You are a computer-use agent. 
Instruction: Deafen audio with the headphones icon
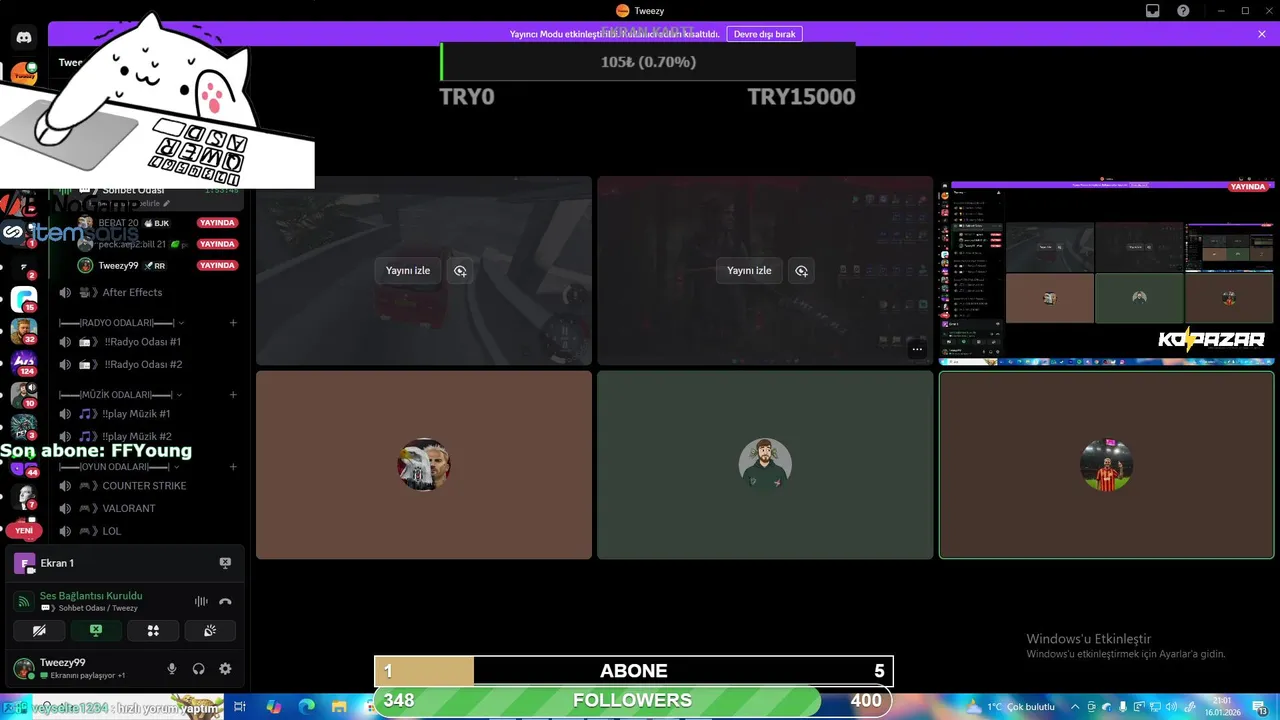198,669
